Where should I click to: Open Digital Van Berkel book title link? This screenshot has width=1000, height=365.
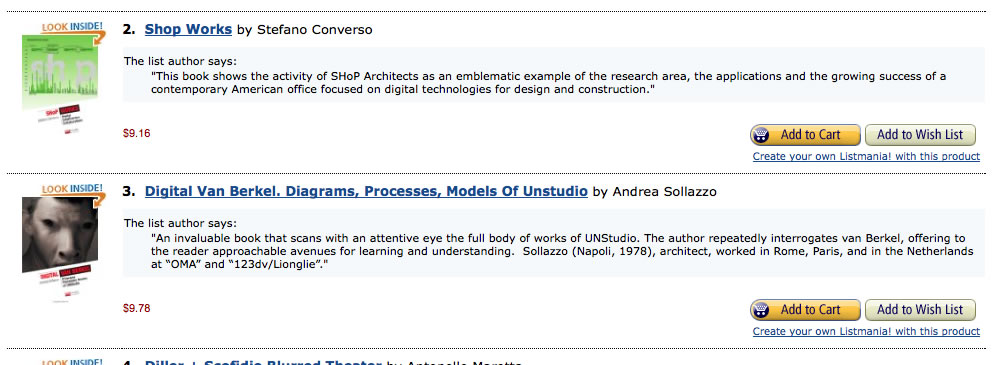click(366, 191)
